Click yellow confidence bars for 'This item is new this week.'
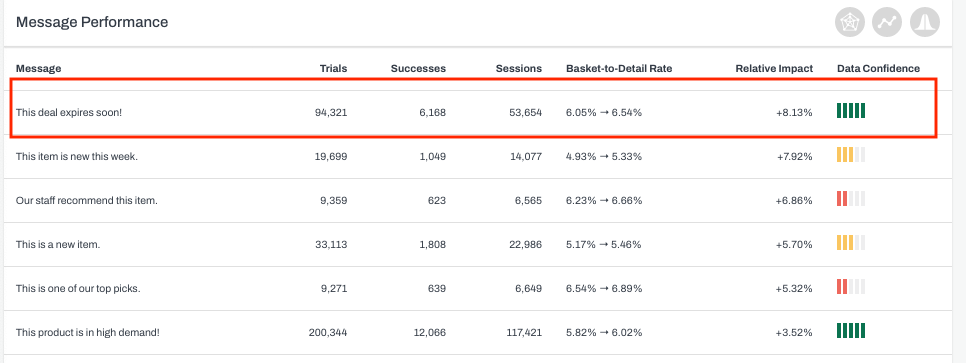Image resolution: width=966 pixels, height=363 pixels. (851, 155)
